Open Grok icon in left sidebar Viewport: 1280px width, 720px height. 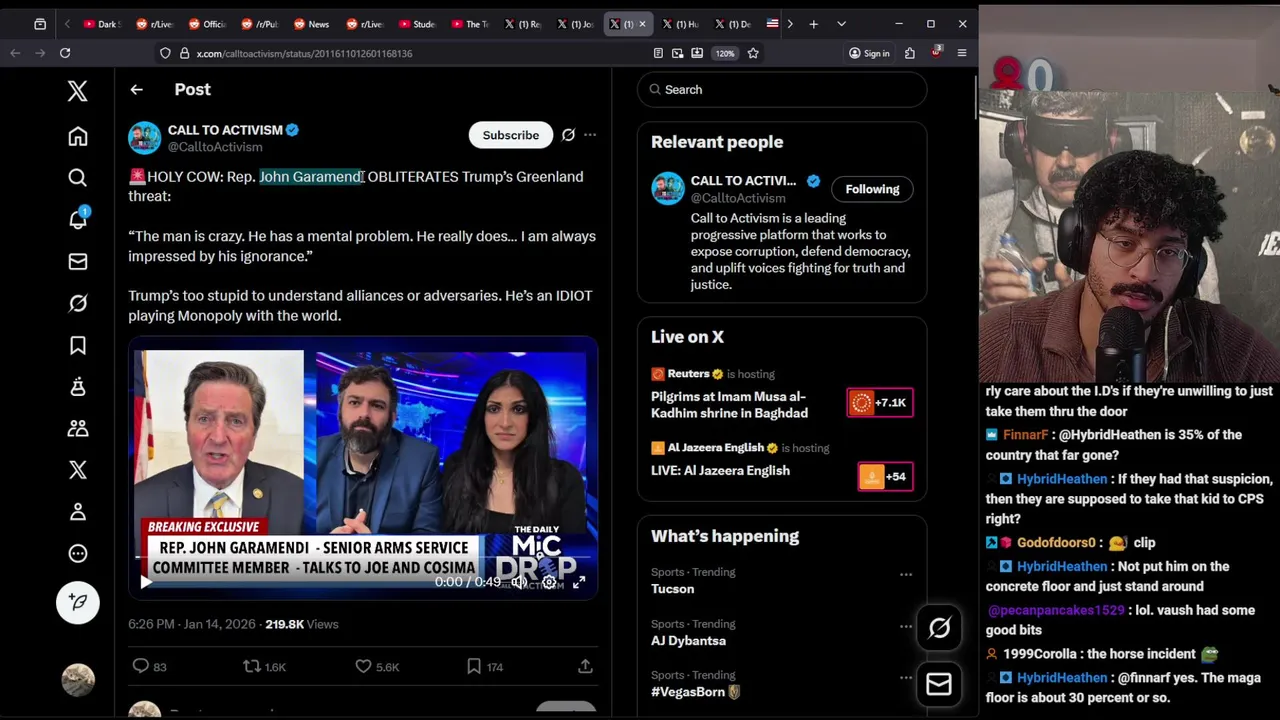(x=77, y=303)
